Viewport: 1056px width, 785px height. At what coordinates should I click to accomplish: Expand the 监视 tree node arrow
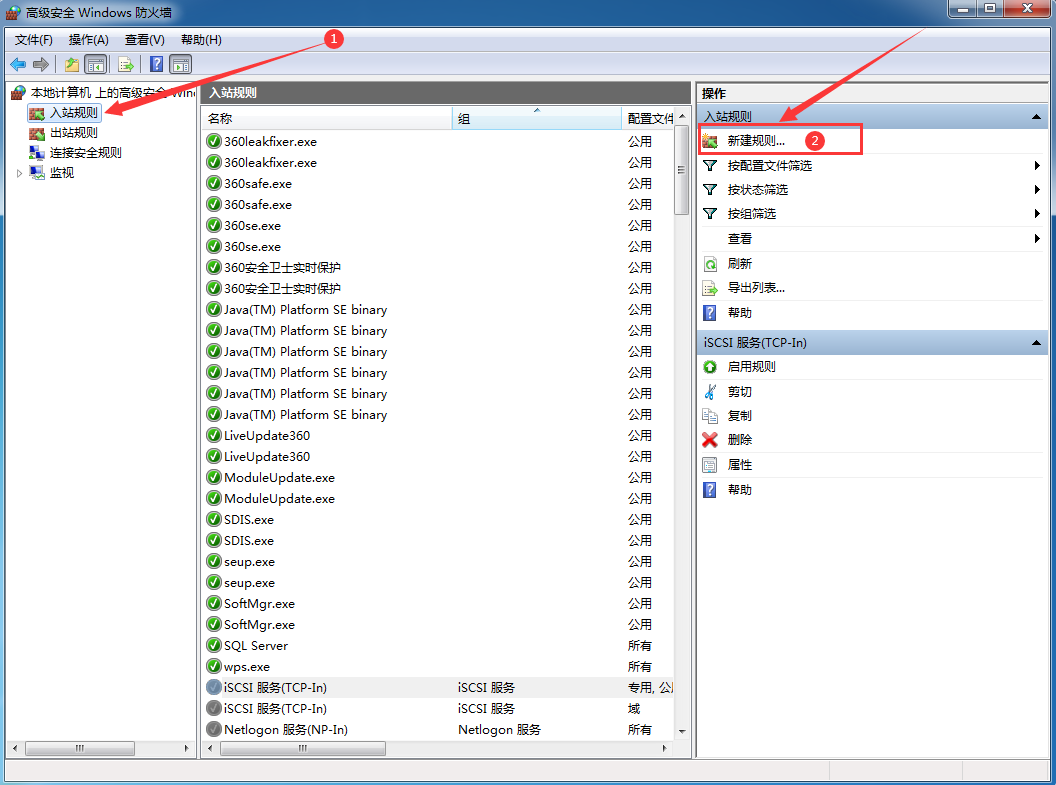click(x=19, y=173)
